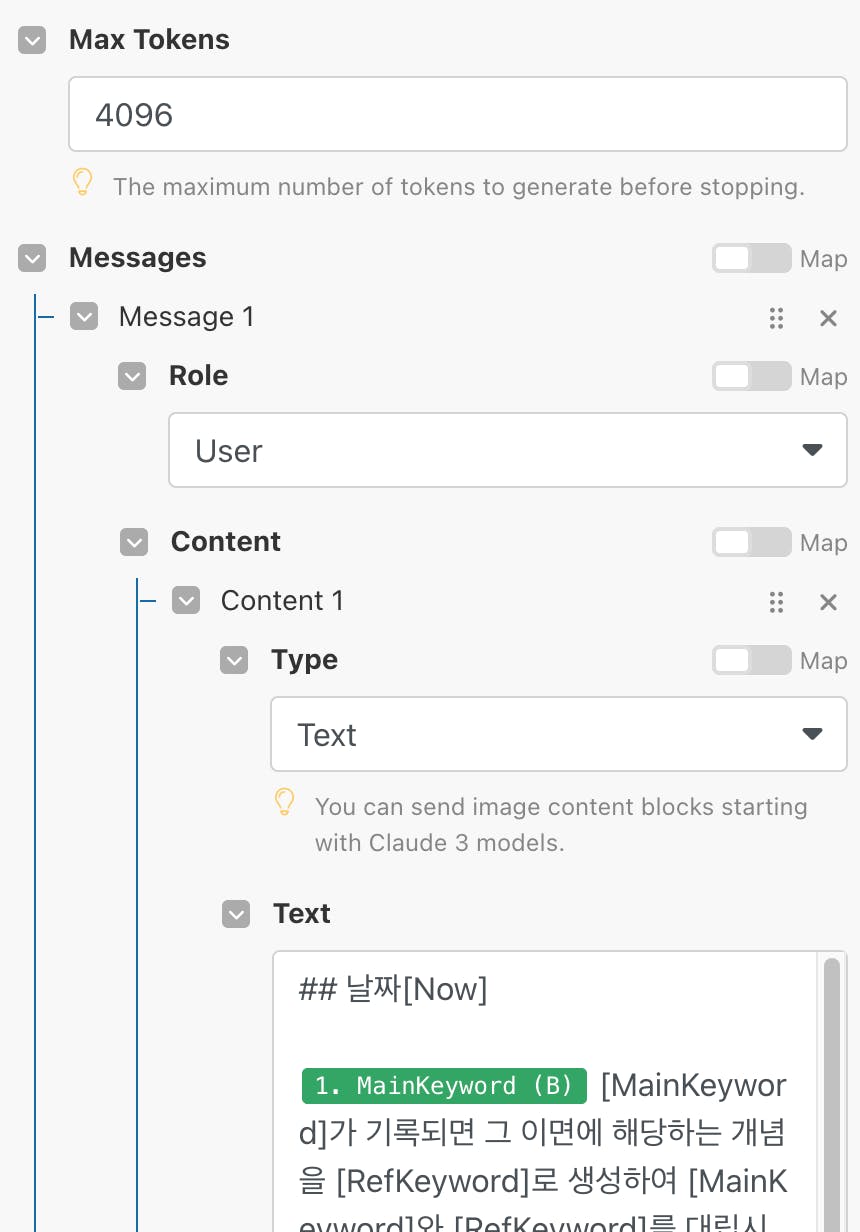Toggle Map switch for Messages
This screenshot has height=1232, width=860.
coord(751,259)
